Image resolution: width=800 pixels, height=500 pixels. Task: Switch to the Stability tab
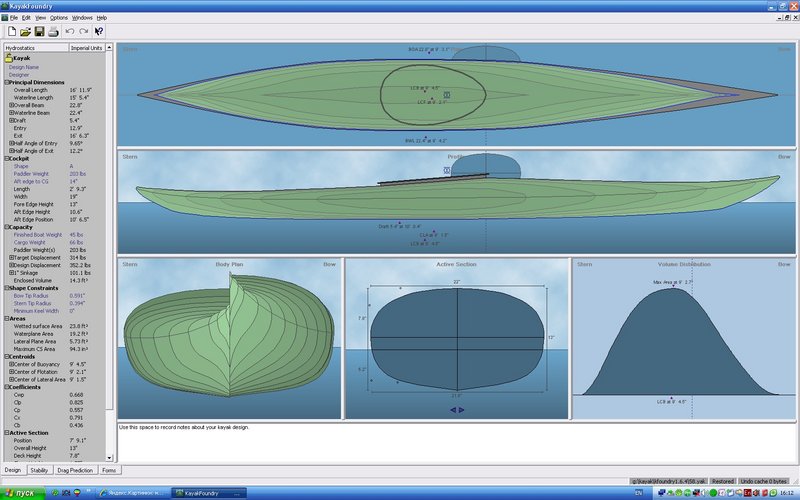click(x=39, y=470)
